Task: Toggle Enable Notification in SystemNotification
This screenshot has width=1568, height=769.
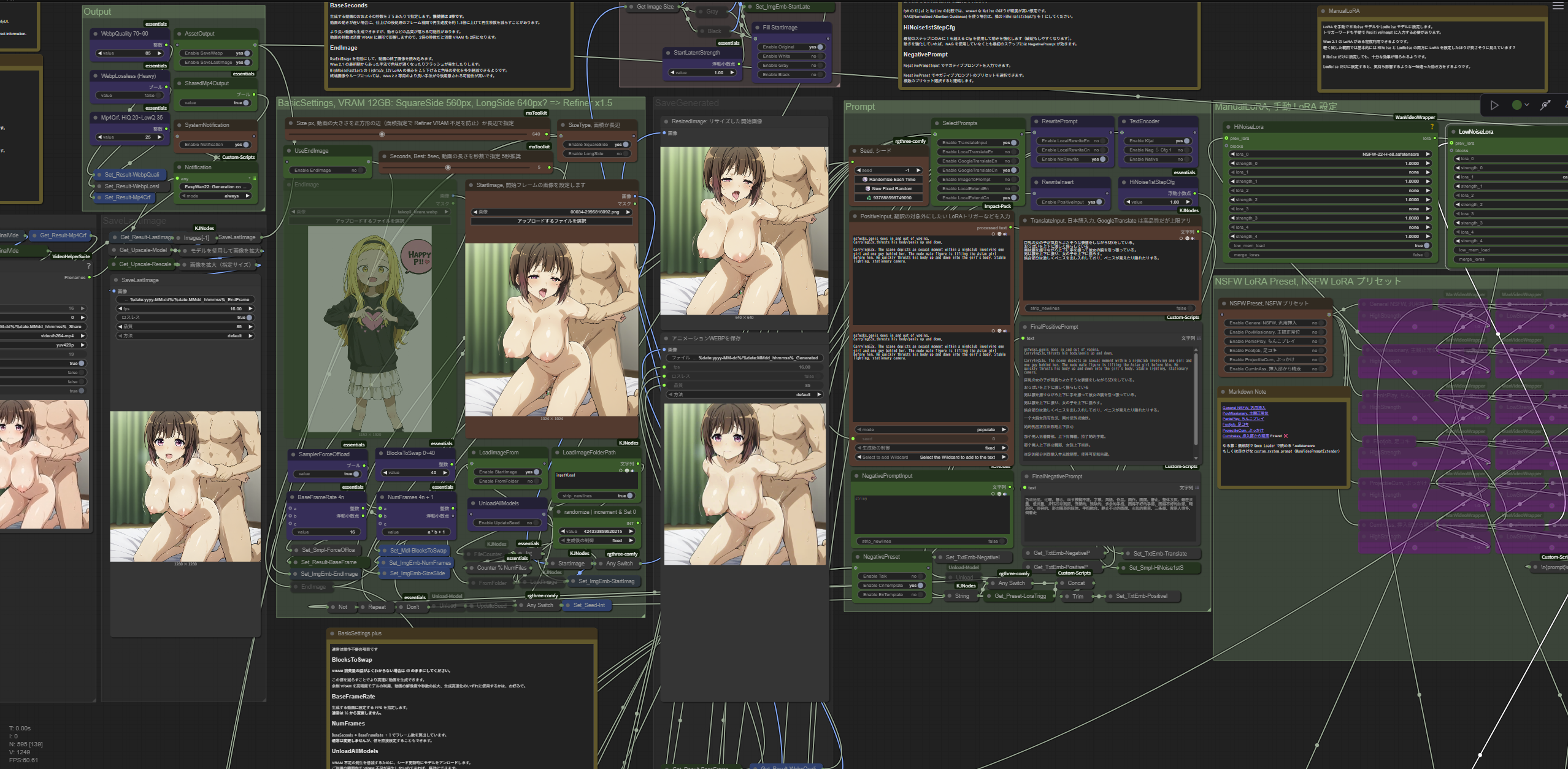Action: pos(215,145)
